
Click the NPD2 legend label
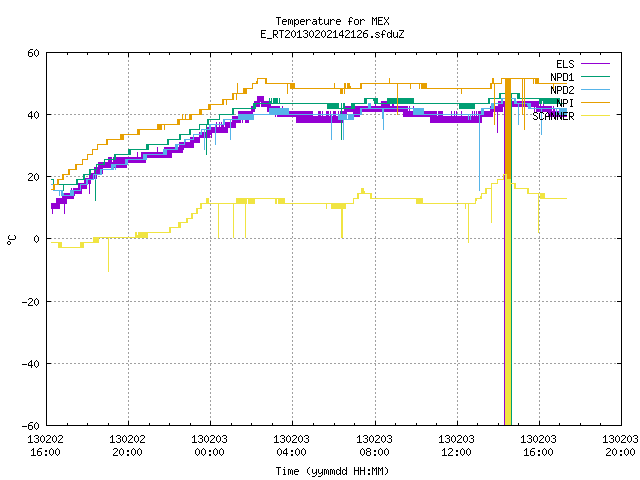tap(562, 90)
